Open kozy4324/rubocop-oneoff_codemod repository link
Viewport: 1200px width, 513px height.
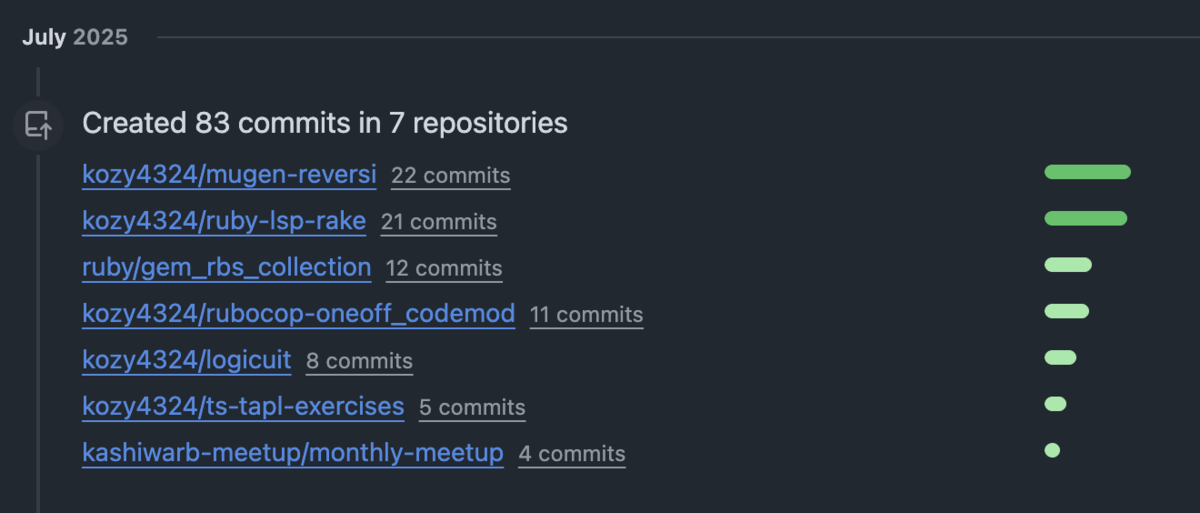click(298, 314)
